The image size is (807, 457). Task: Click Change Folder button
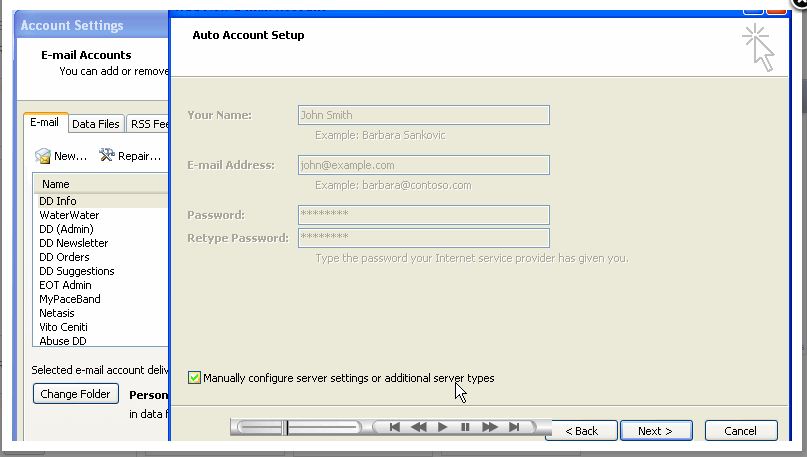pyautogui.click(x=76, y=394)
